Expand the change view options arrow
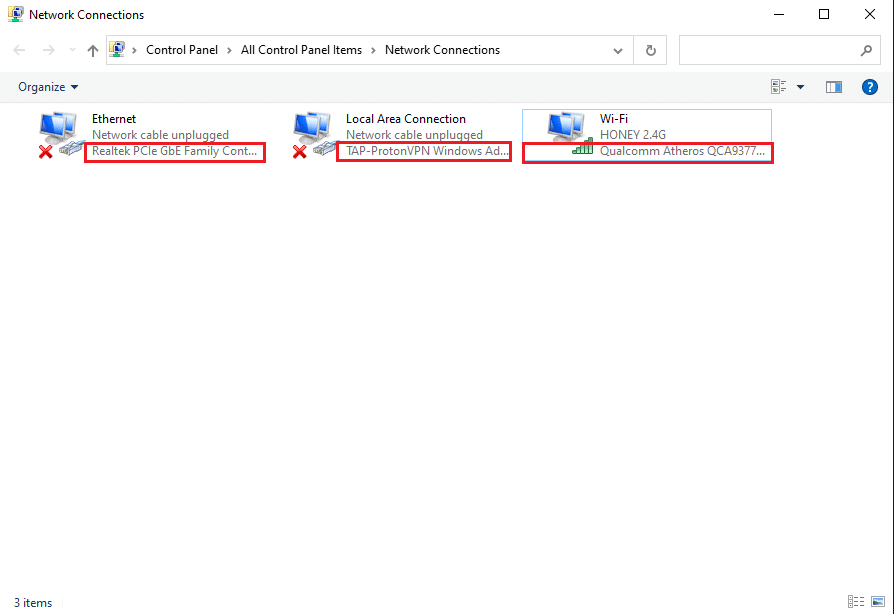This screenshot has width=894, height=614. click(800, 87)
